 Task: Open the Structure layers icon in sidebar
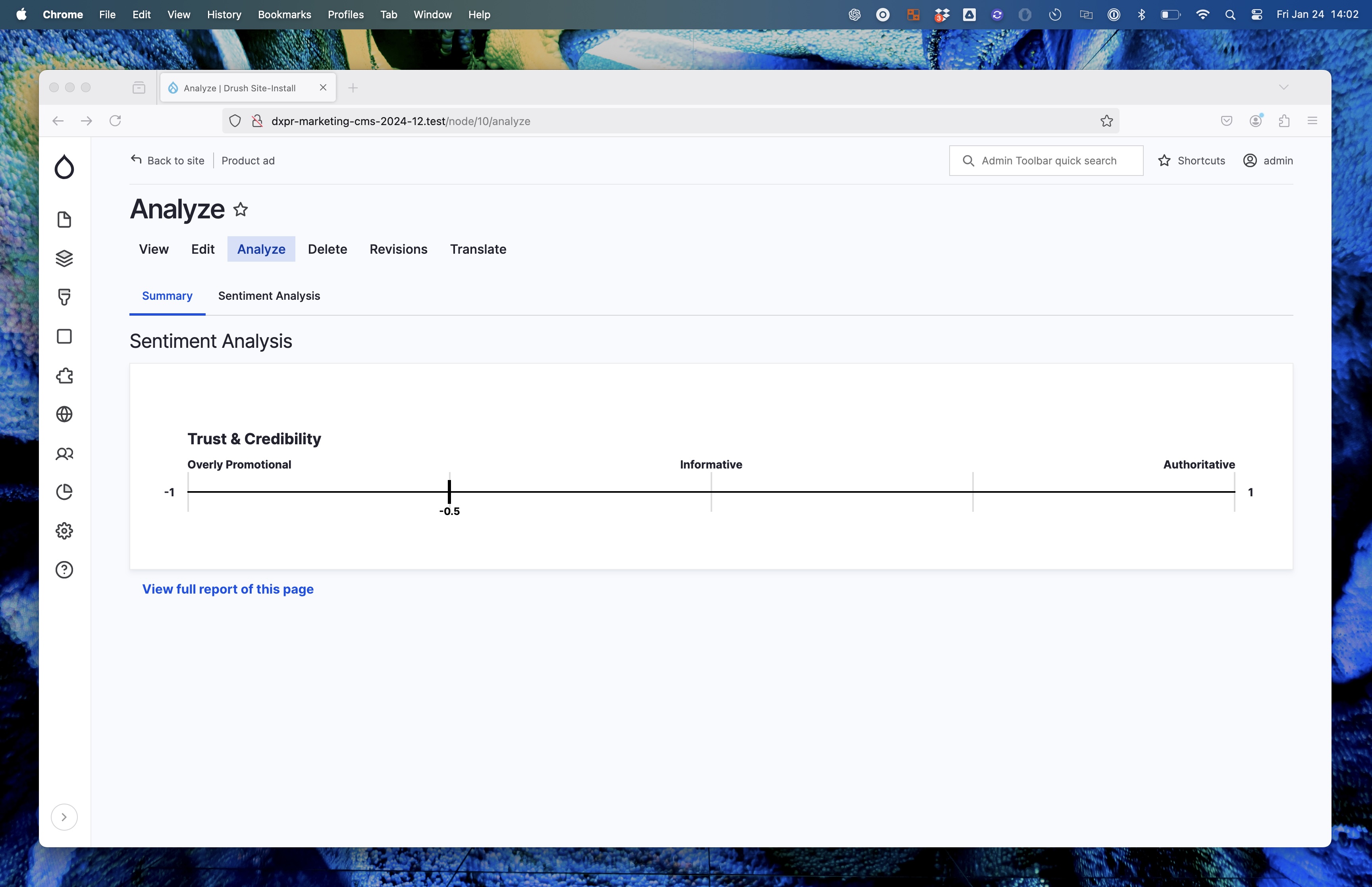coord(64,258)
